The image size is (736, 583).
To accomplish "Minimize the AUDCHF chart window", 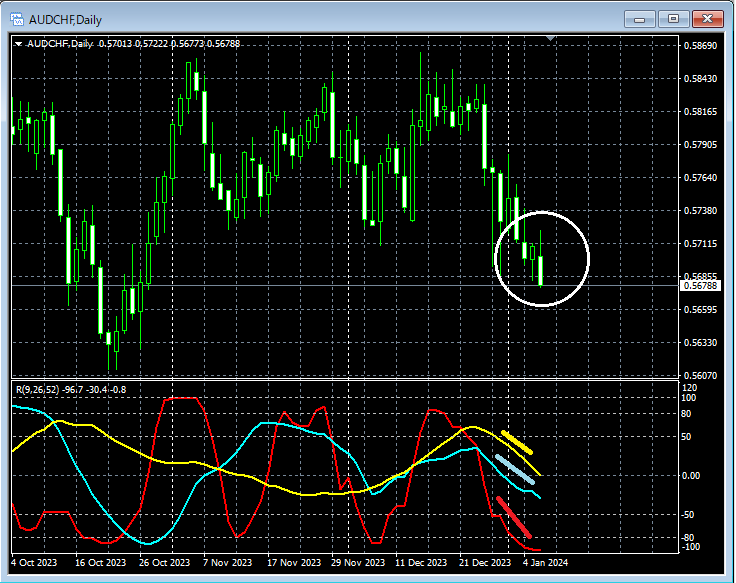I will (639, 19).
